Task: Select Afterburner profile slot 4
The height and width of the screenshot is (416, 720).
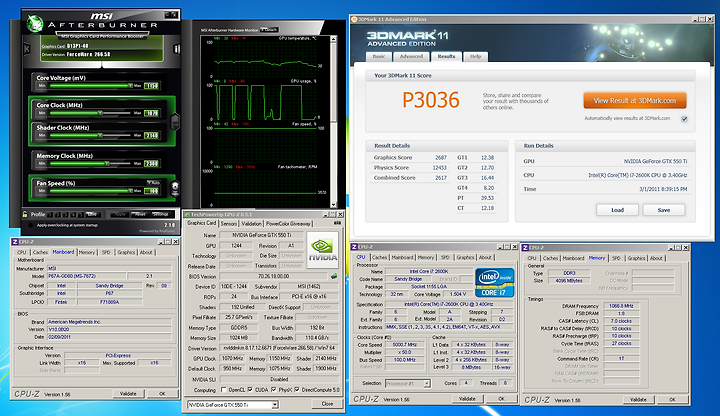Action: tap(73, 214)
